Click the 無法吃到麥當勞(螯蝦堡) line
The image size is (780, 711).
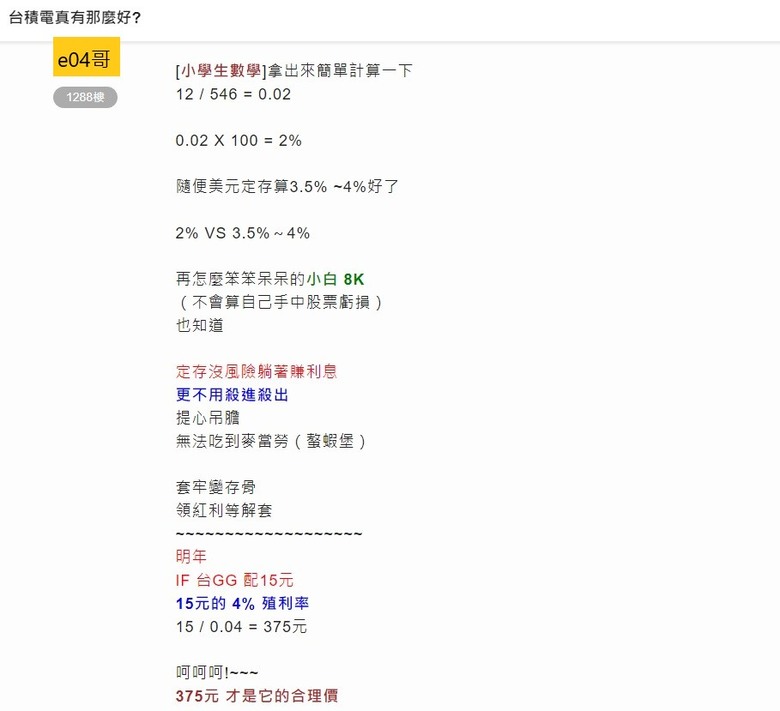[x=271, y=441]
